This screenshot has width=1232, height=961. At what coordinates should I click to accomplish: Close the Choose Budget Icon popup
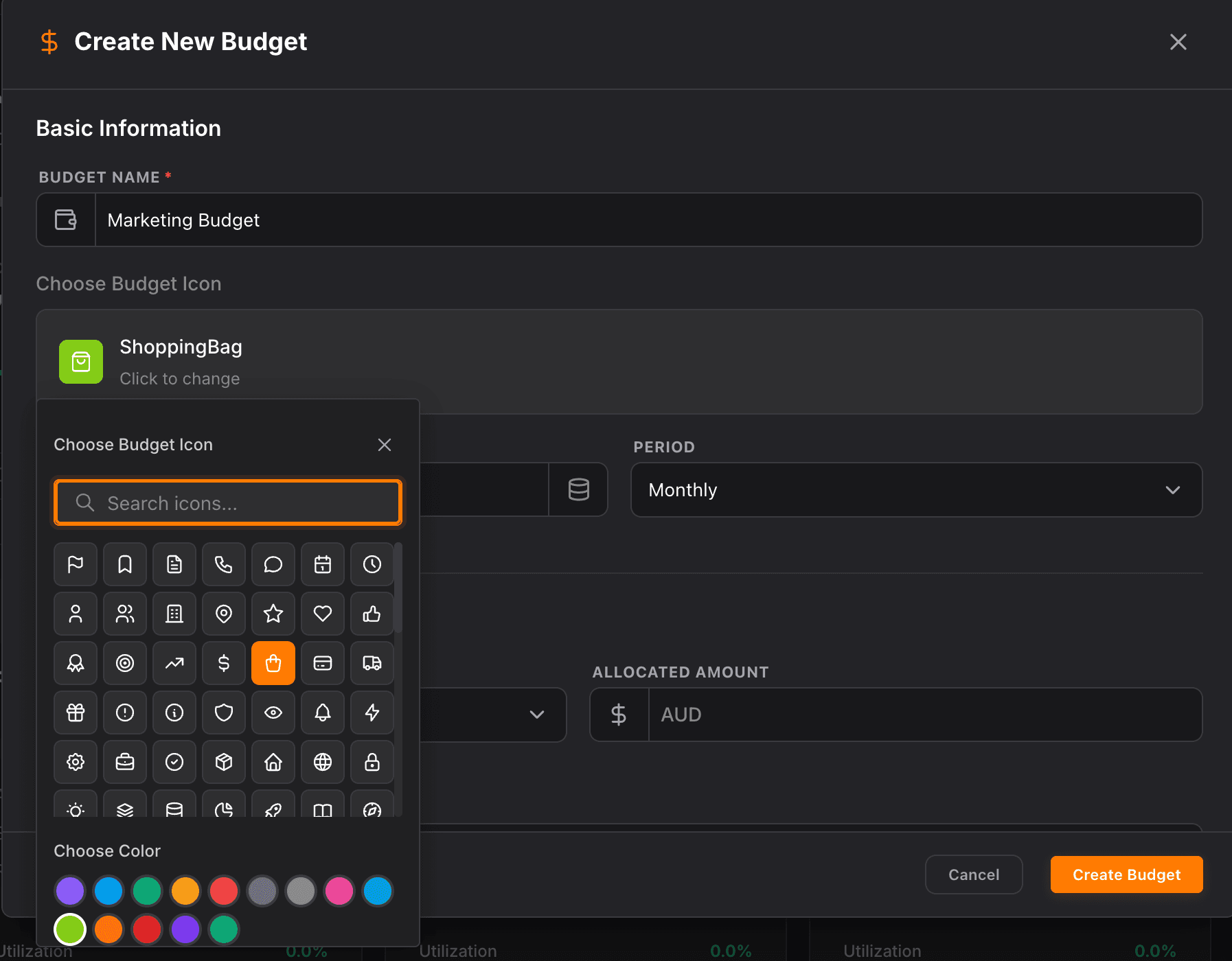385,445
